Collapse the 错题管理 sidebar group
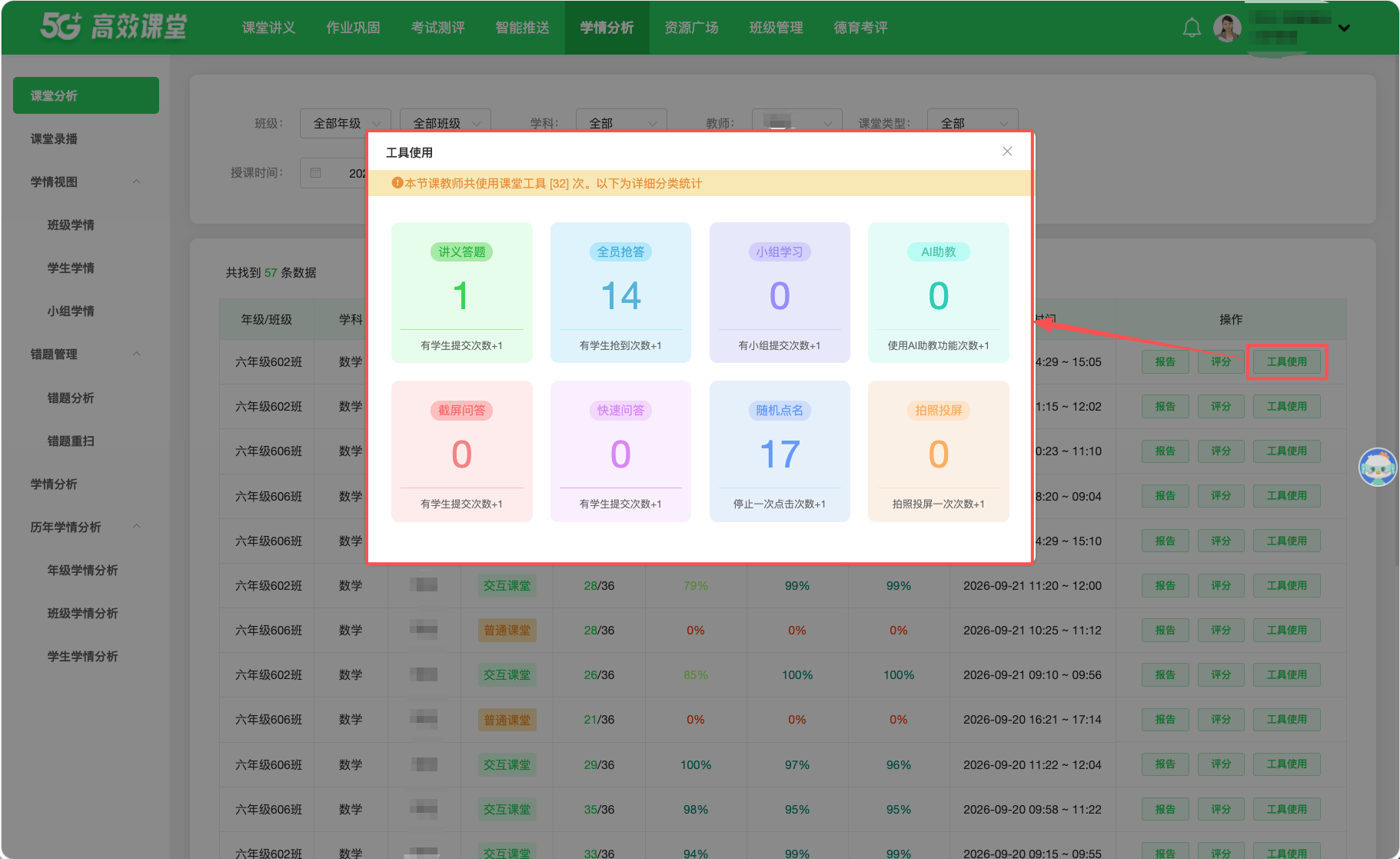The image size is (1400, 859). coord(137,355)
